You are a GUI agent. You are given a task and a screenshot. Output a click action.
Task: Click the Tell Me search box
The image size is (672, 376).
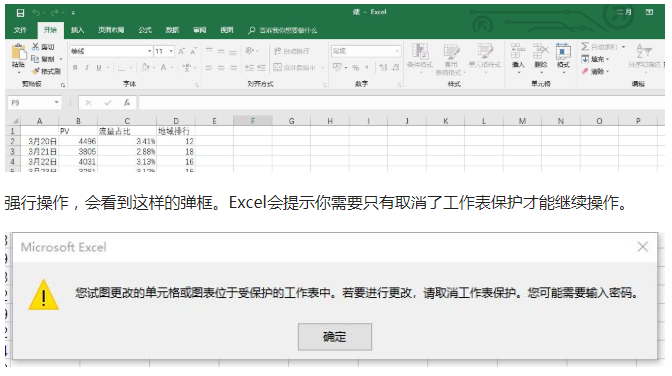283,30
